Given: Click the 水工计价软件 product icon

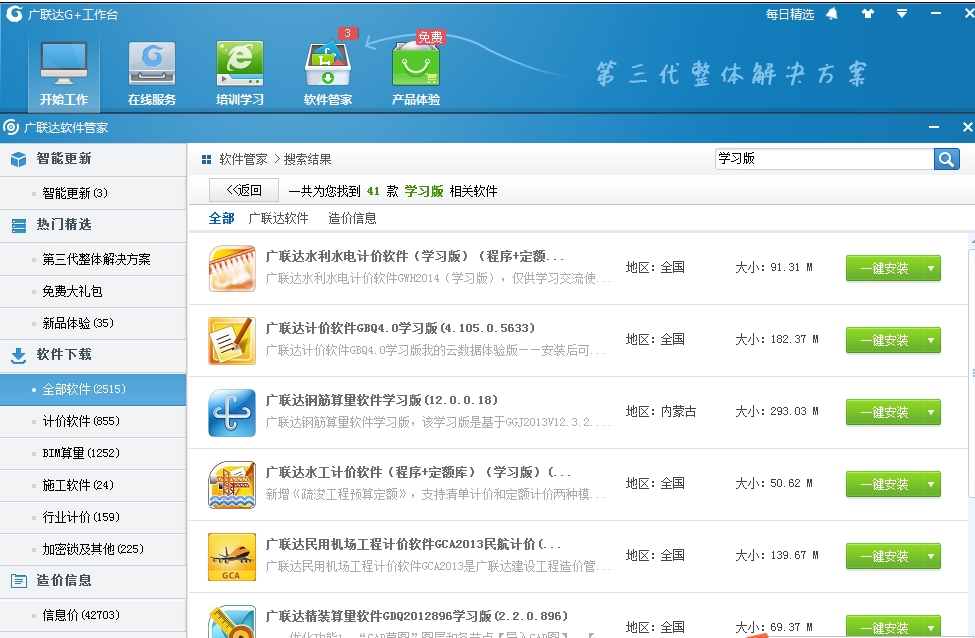Looking at the screenshot, I should [x=232, y=485].
